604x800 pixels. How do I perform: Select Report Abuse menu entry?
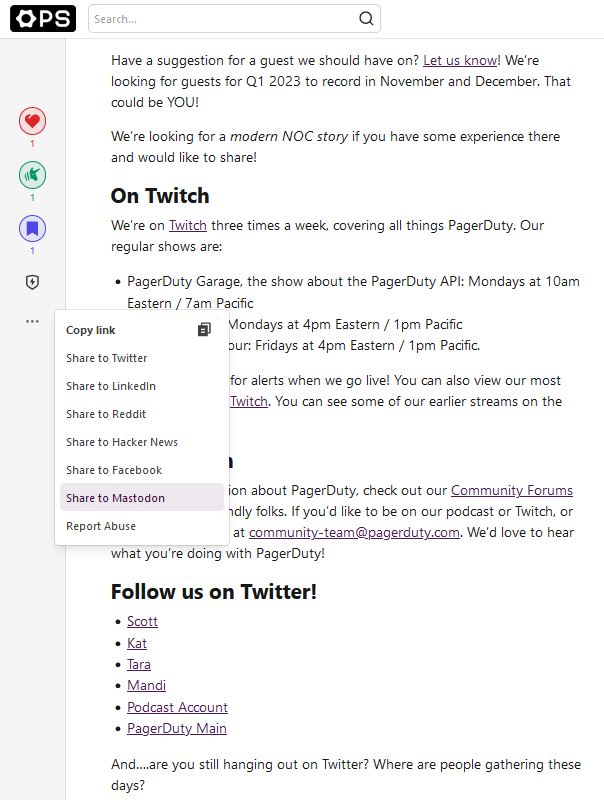click(x=101, y=526)
